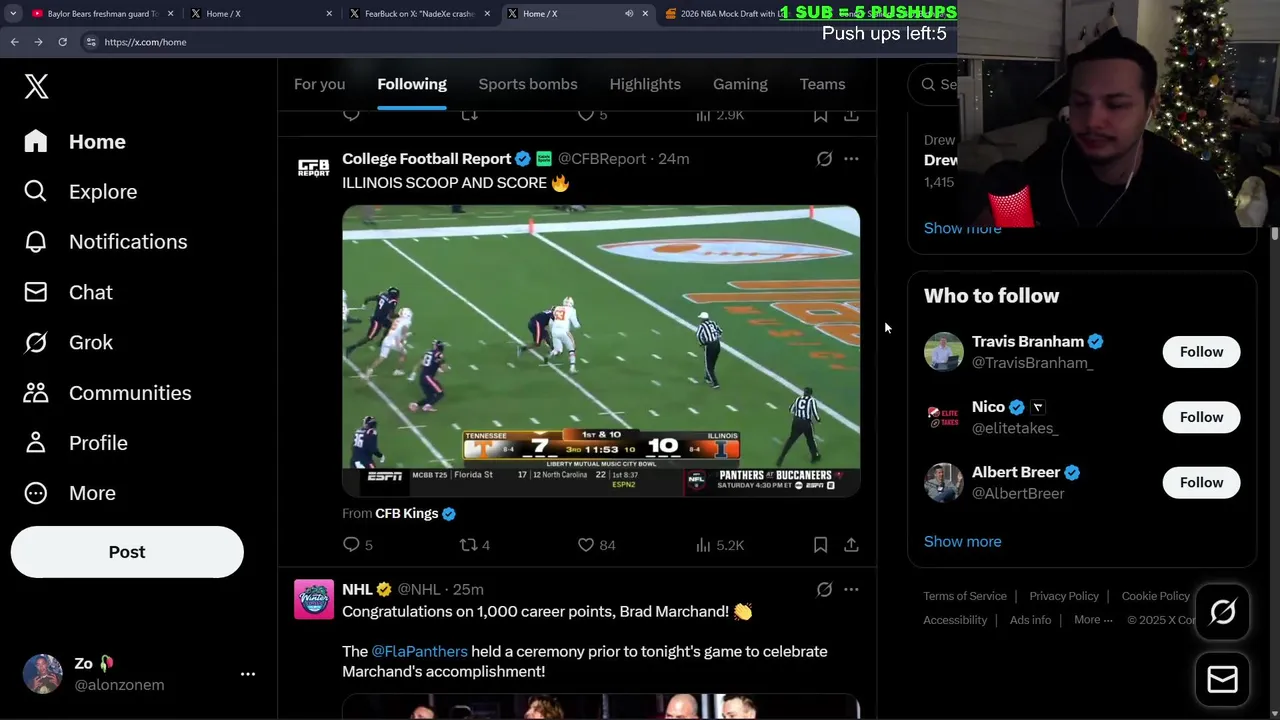
Task: View analytics showing 5.2K views
Action: 720,545
